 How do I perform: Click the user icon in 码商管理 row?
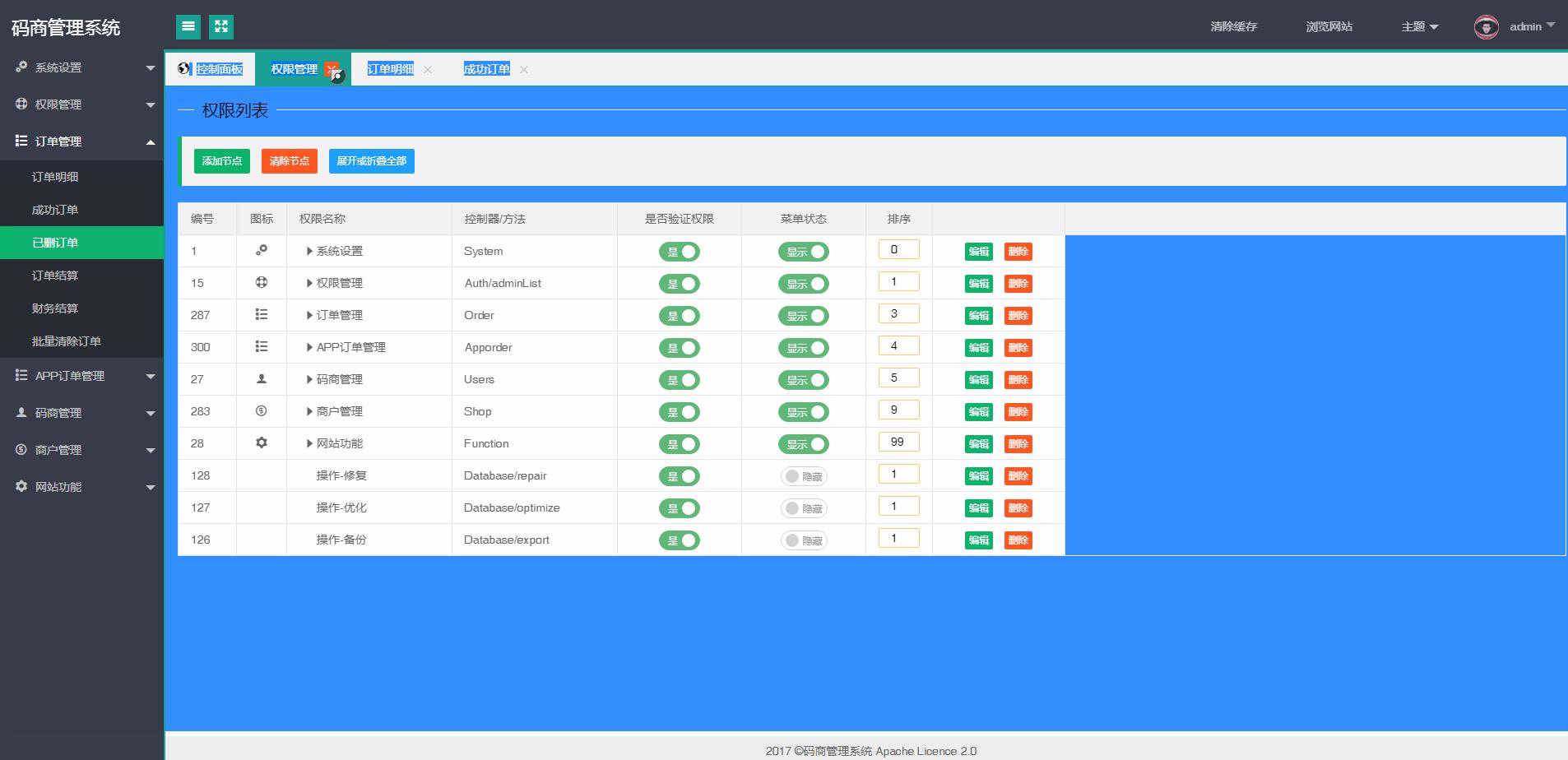262,378
